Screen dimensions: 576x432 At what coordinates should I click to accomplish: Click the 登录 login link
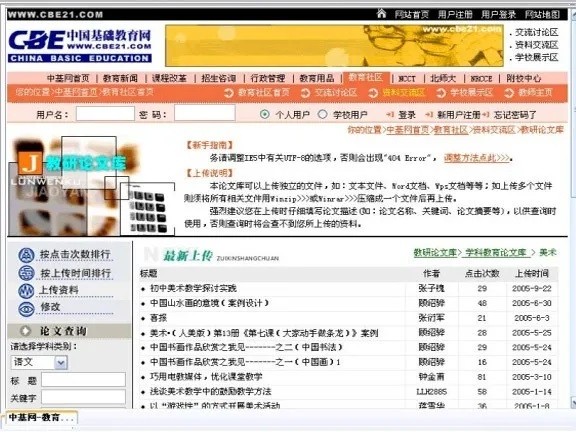[x=407, y=115]
